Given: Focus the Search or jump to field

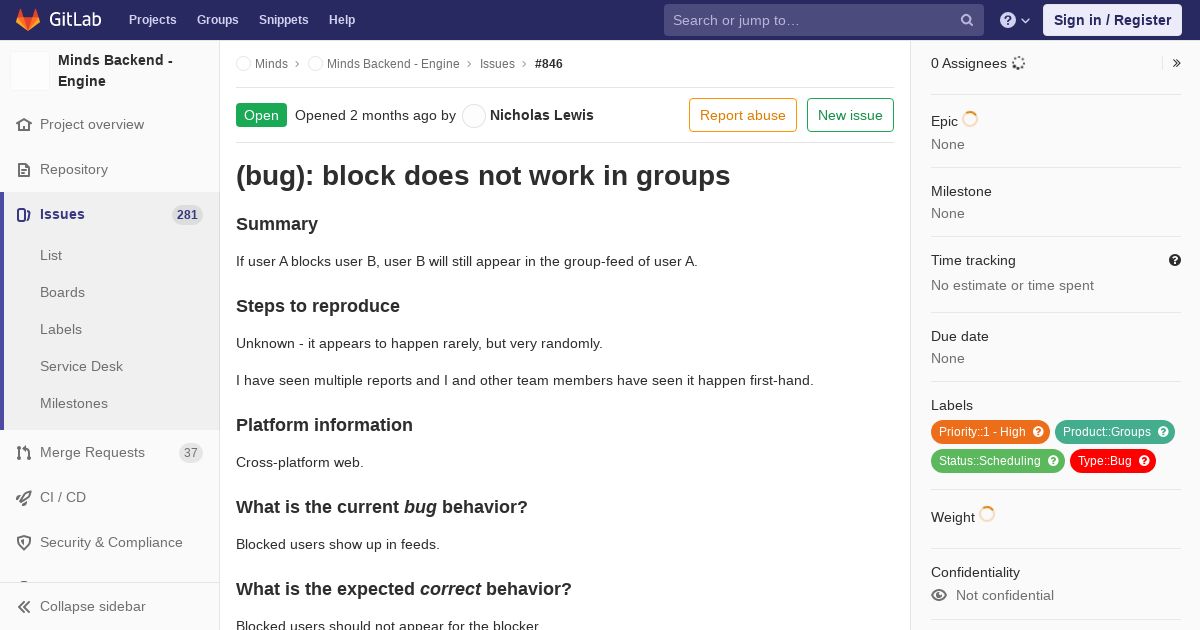Looking at the screenshot, I should click(x=824, y=20).
